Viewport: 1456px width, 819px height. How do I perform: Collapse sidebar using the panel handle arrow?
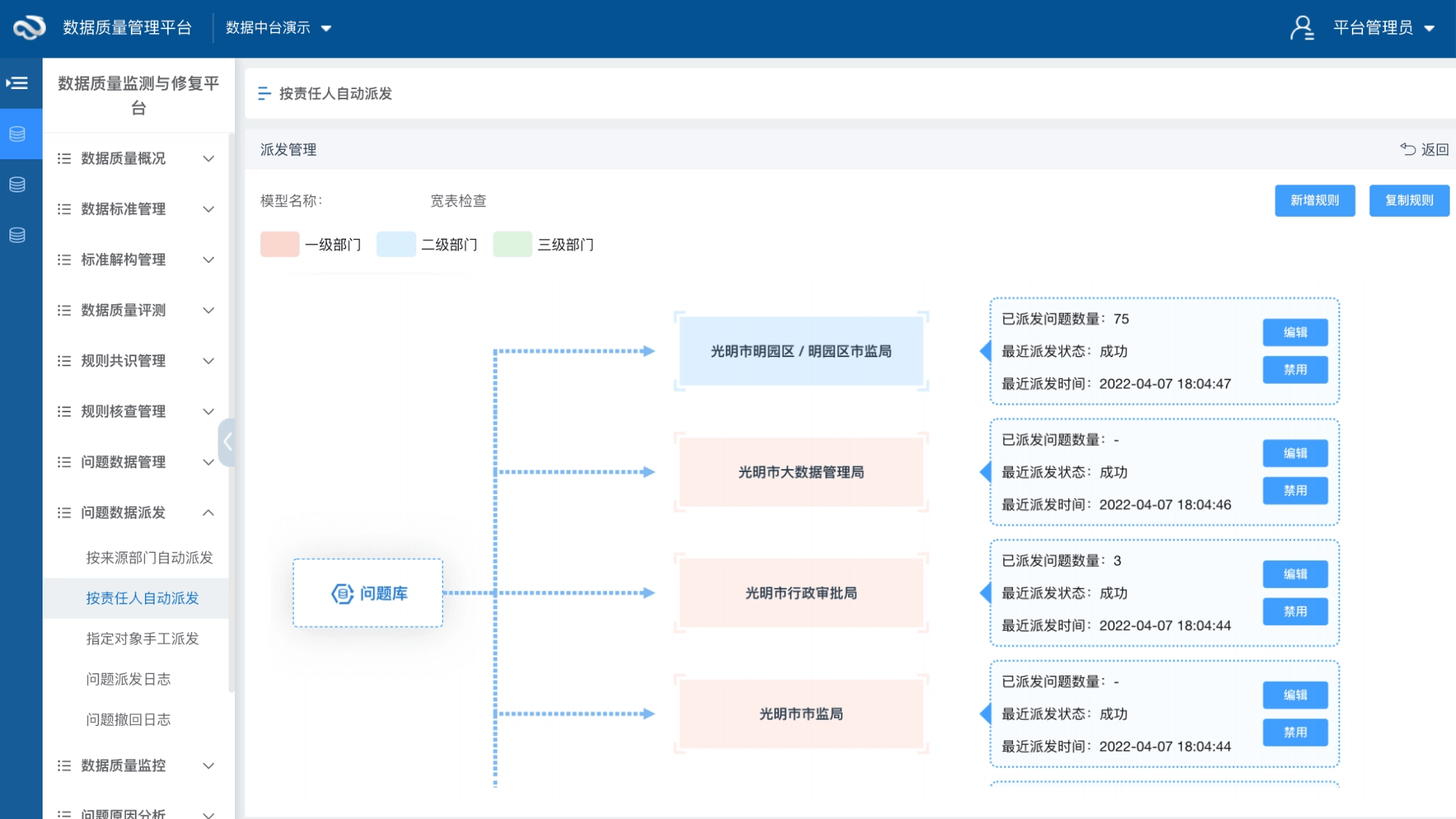(x=227, y=442)
